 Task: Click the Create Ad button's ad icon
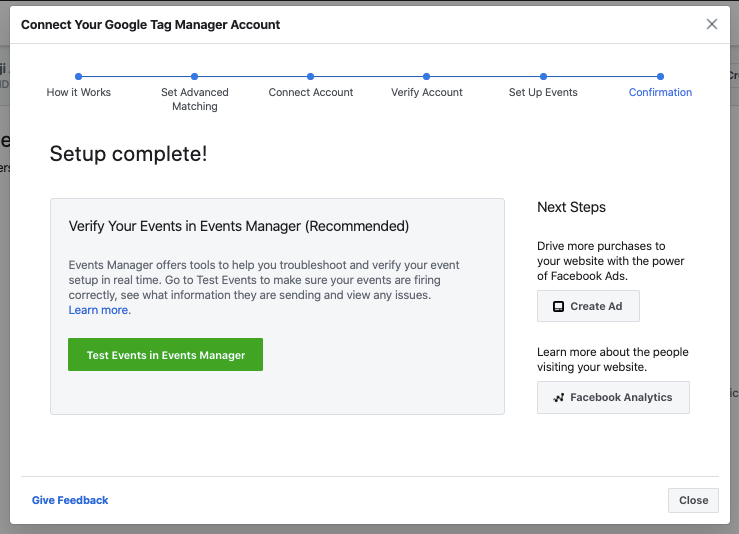[558, 306]
